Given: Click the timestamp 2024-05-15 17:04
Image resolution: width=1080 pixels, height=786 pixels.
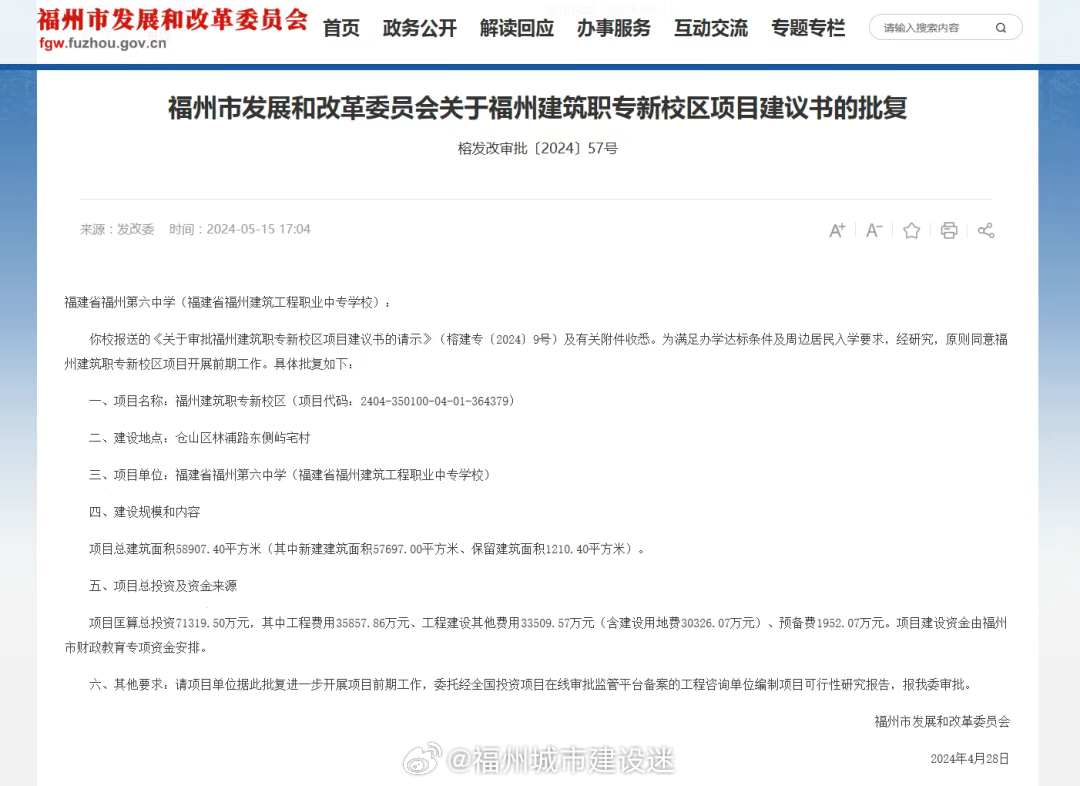Looking at the screenshot, I should click(258, 229).
